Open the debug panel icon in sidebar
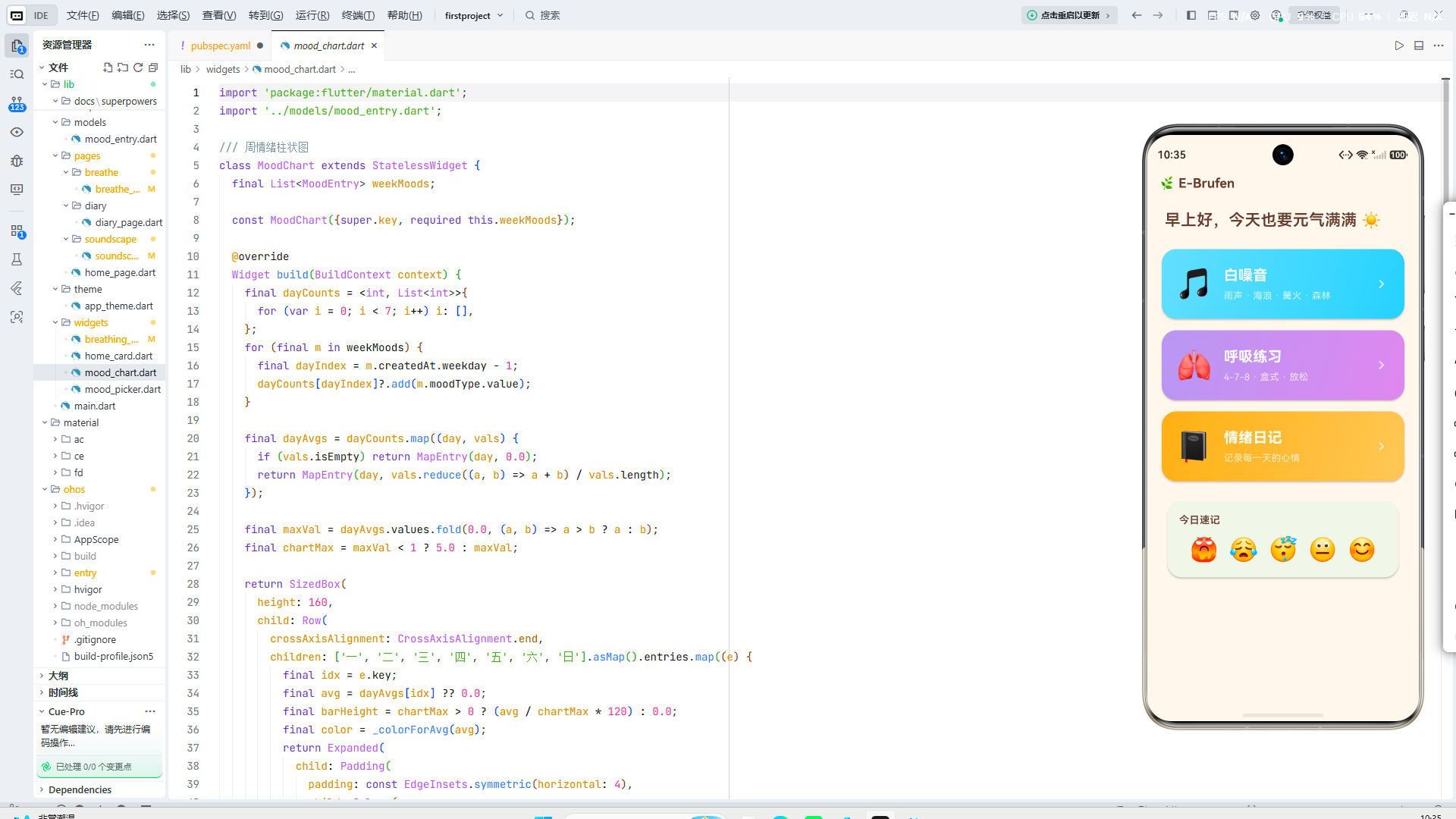 click(x=17, y=161)
